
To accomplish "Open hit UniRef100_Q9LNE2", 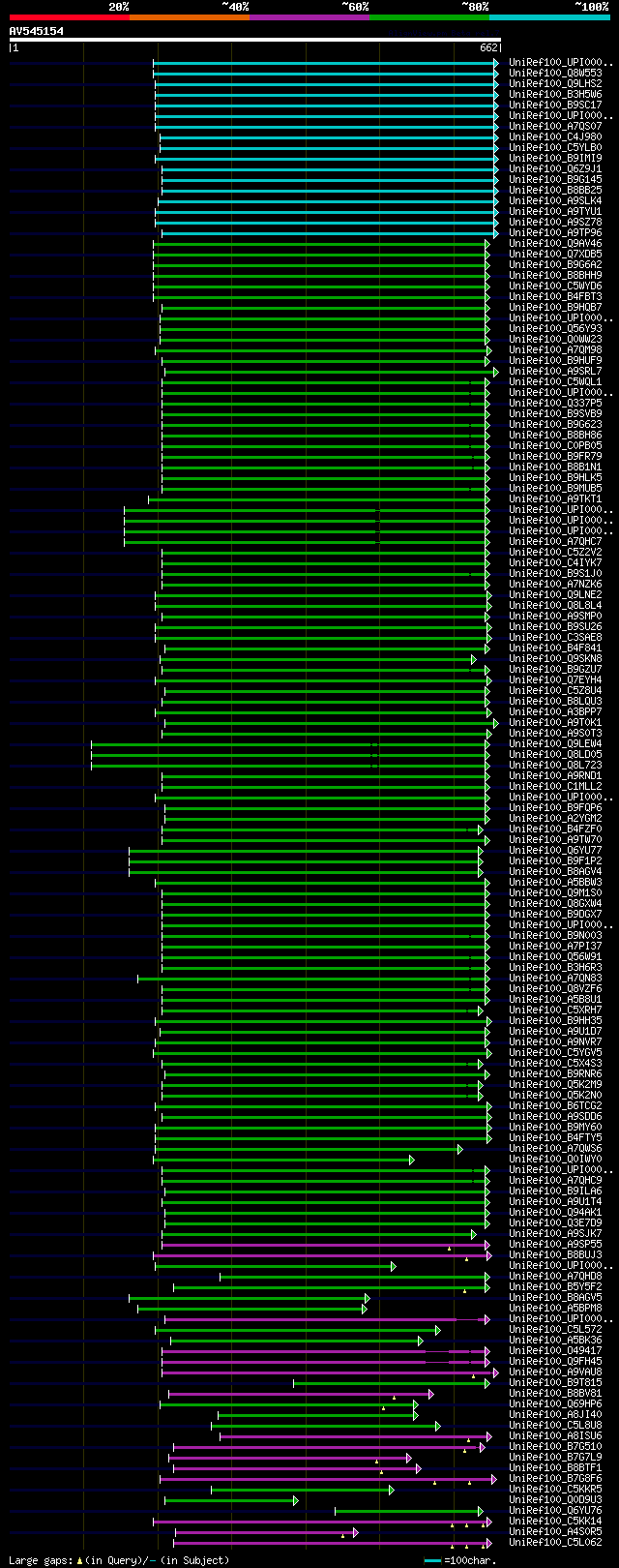I will coord(555,594).
